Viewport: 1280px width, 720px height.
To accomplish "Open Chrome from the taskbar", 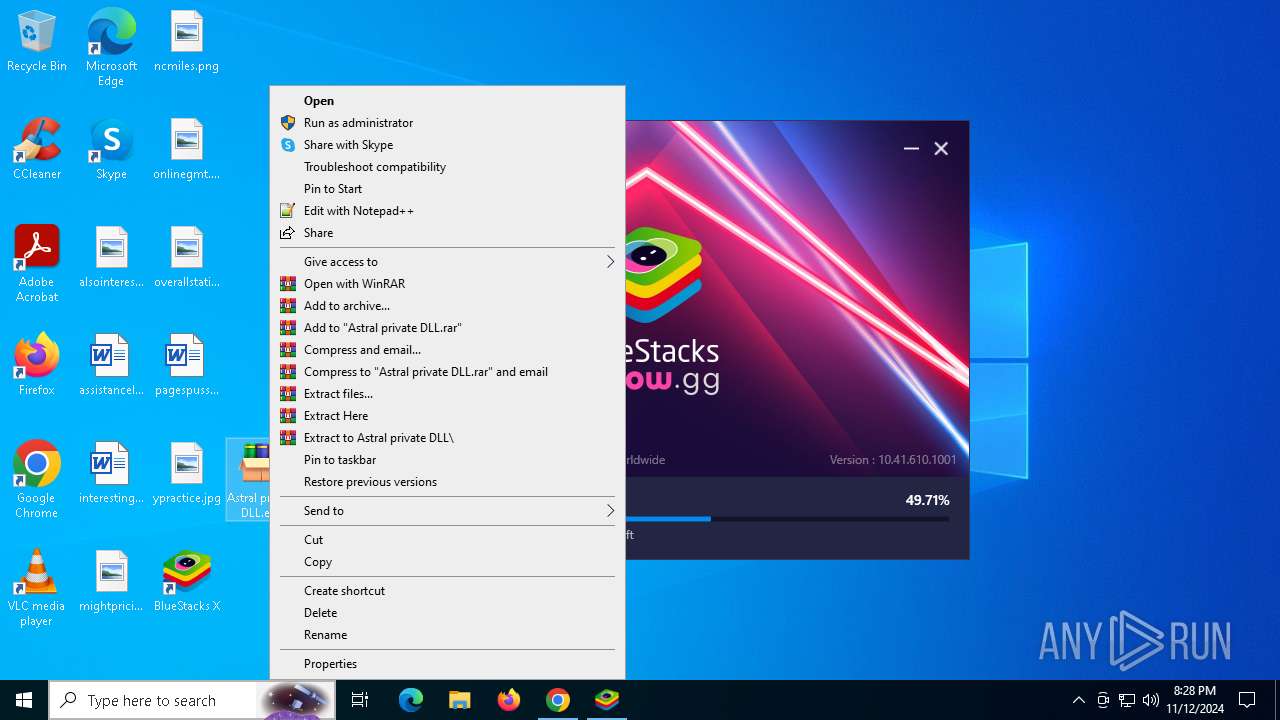I will tap(558, 700).
